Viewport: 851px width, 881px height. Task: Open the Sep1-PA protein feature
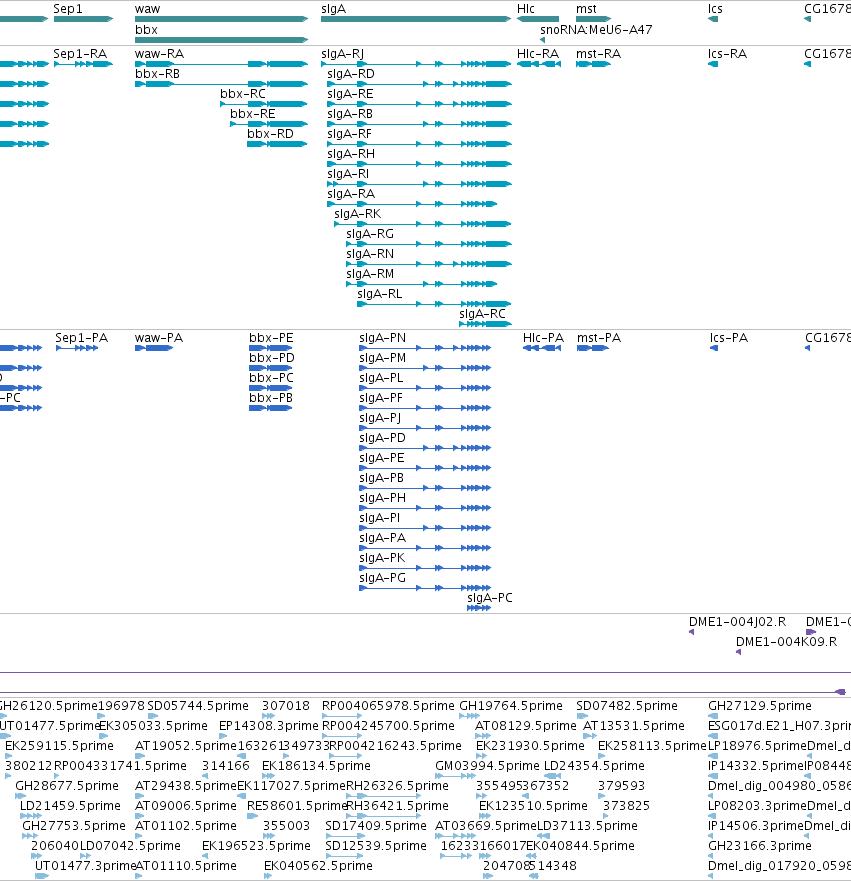(x=77, y=348)
